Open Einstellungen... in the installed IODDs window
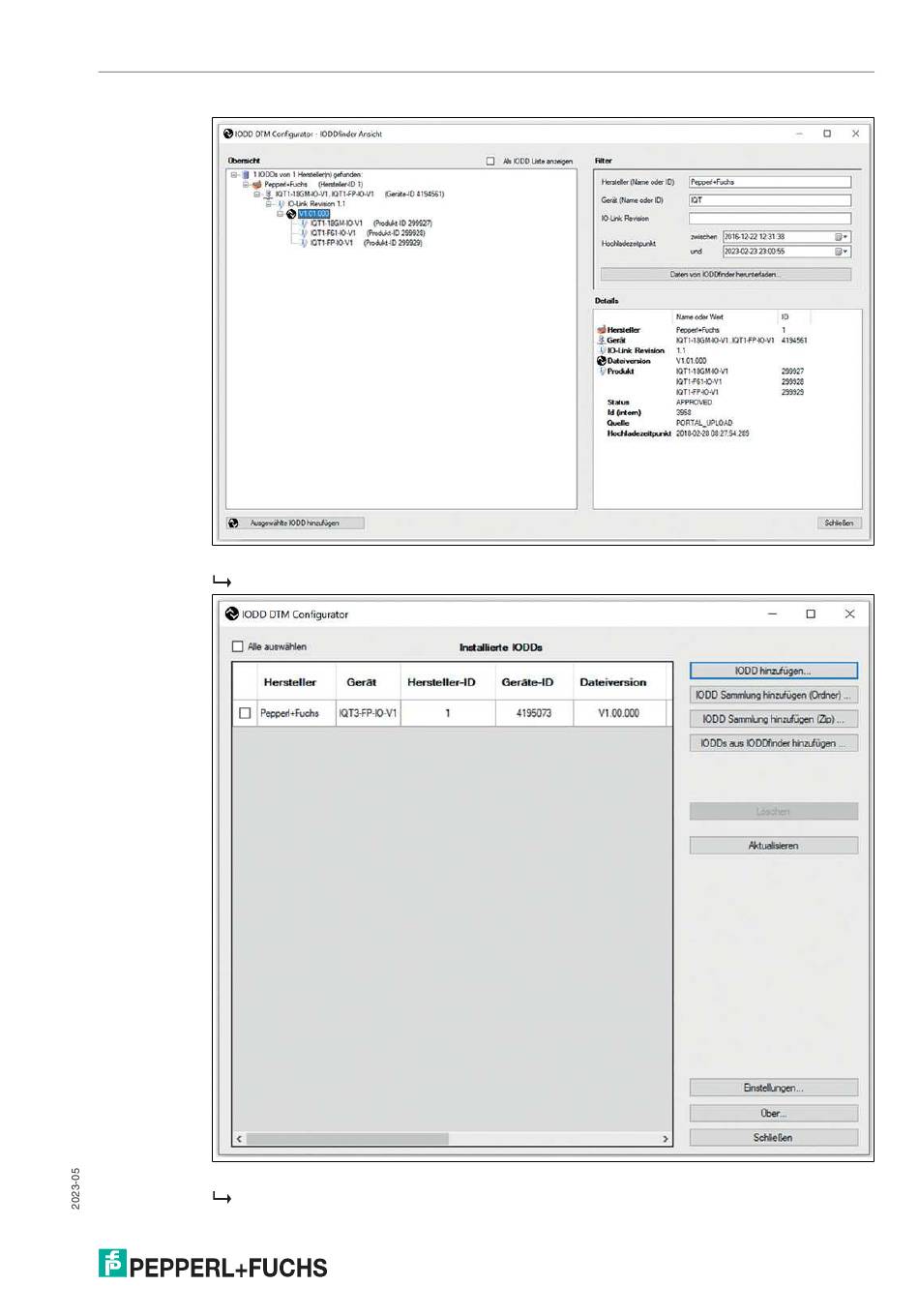 [773, 1089]
